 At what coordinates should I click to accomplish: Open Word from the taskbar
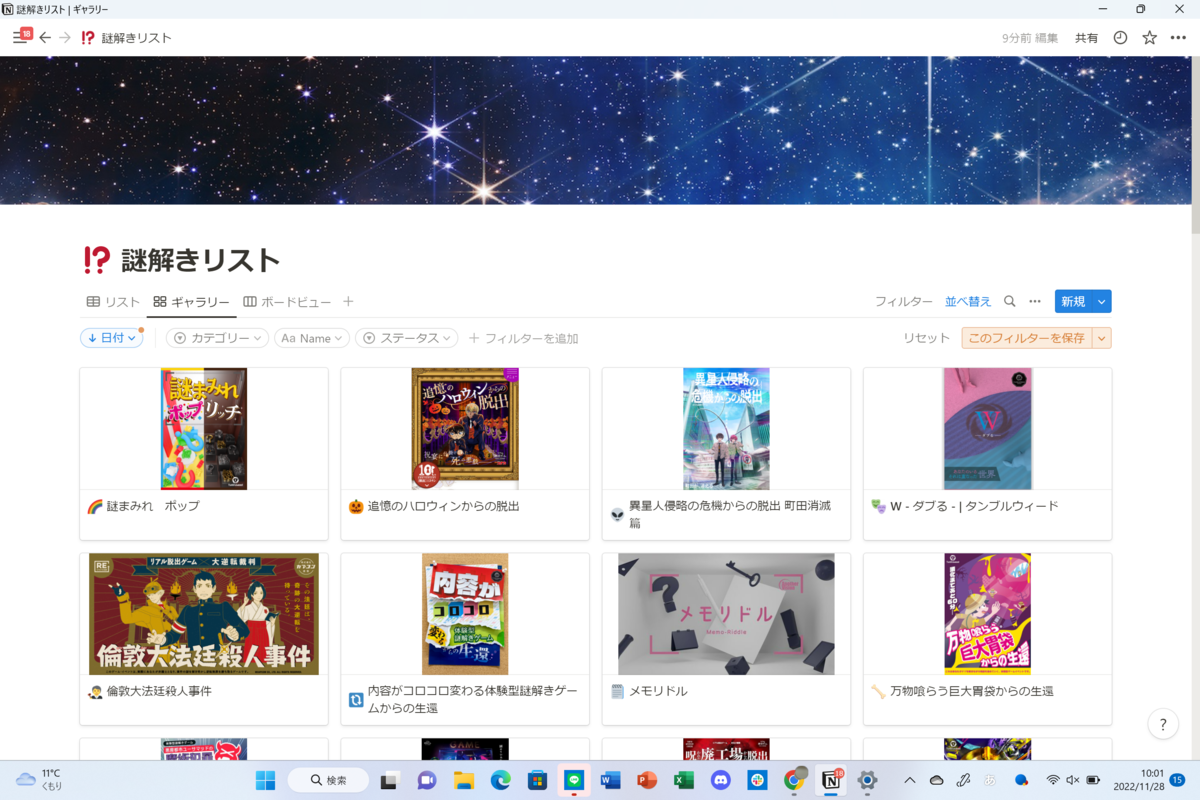tap(611, 780)
